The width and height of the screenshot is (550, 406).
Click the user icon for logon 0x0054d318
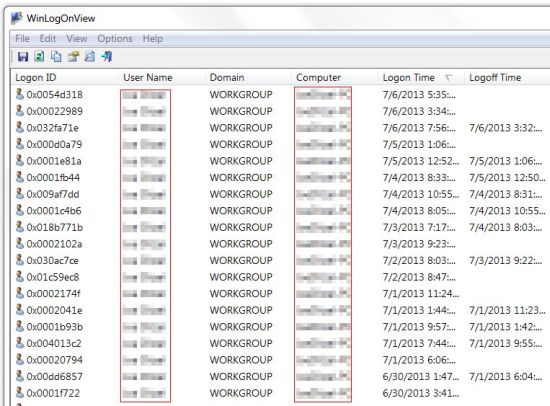[x=20, y=94]
